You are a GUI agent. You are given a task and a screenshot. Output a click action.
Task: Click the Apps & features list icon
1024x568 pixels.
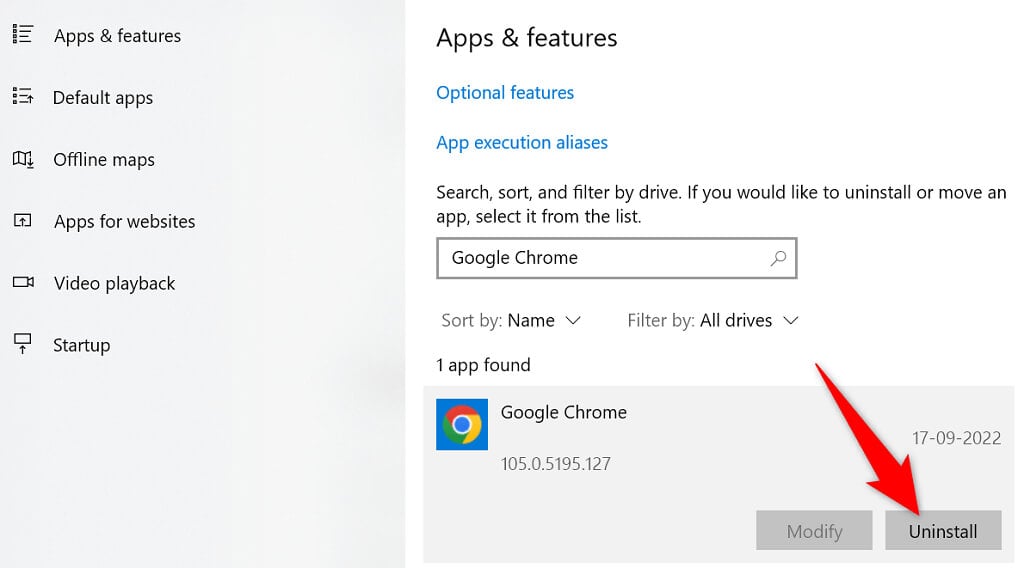tap(22, 35)
